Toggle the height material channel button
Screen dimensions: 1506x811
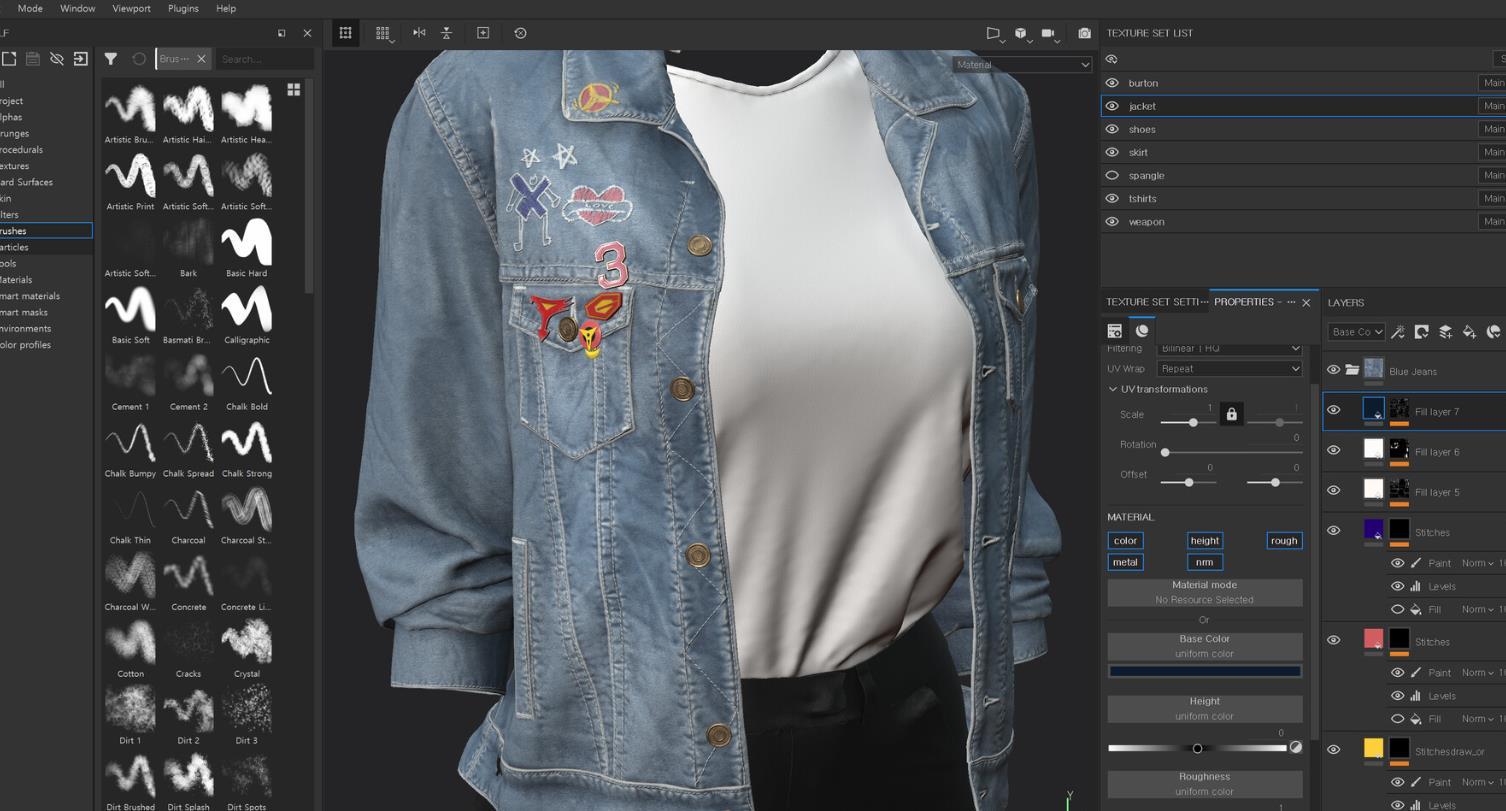point(1204,541)
